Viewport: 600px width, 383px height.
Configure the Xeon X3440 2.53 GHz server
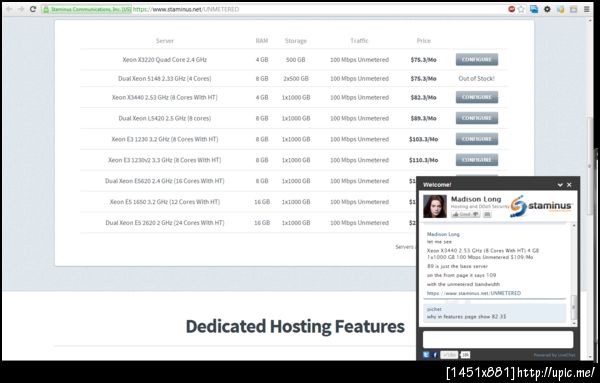click(477, 97)
